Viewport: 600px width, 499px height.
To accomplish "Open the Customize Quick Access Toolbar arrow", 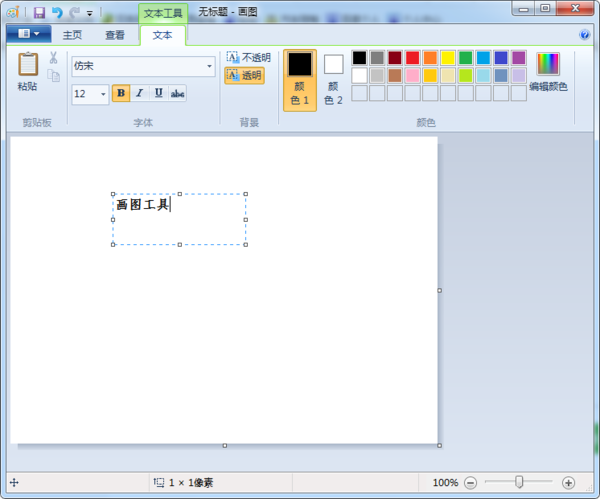I will [90, 13].
